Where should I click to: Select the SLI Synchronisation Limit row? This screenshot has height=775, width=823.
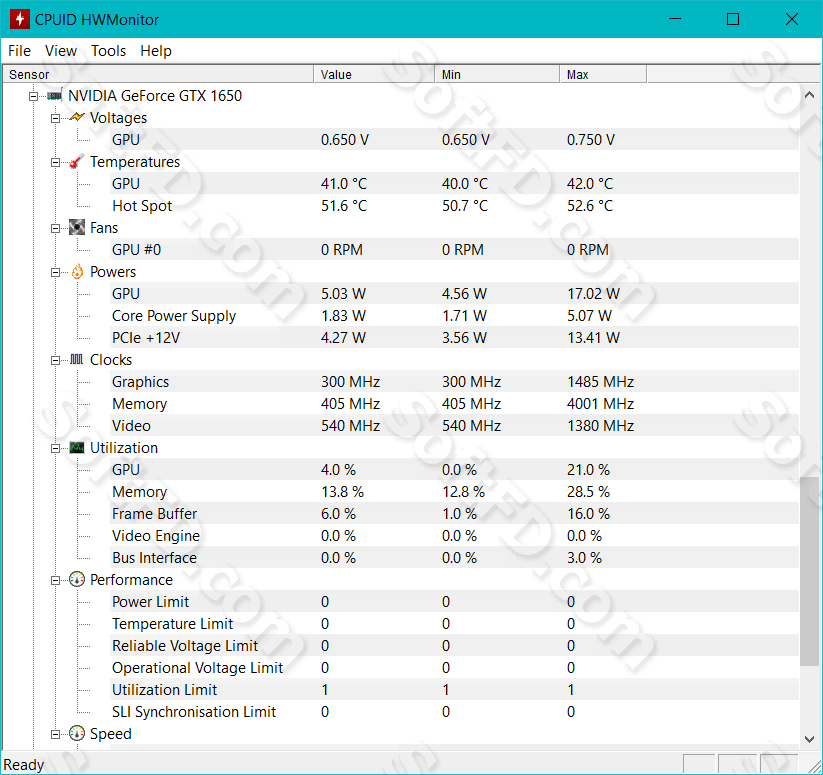click(x=455, y=712)
